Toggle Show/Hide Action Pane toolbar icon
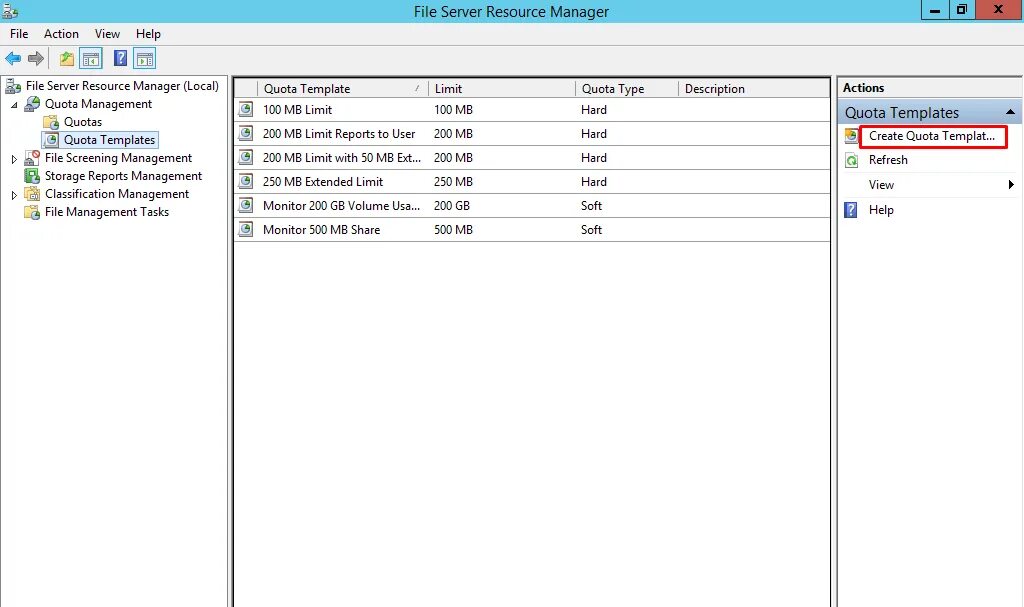The width and height of the screenshot is (1024, 607). pyautogui.click(x=144, y=59)
